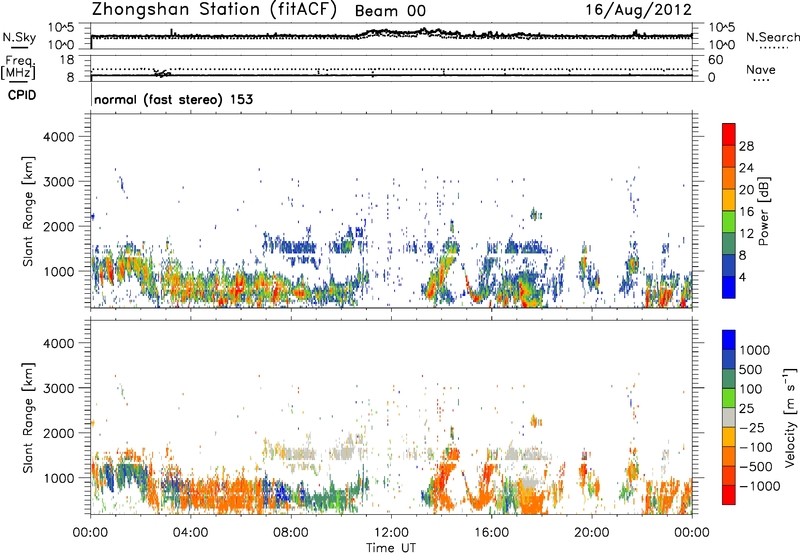
Task: Click the blue bottom of the power colorbar
Action: (729, 287)
